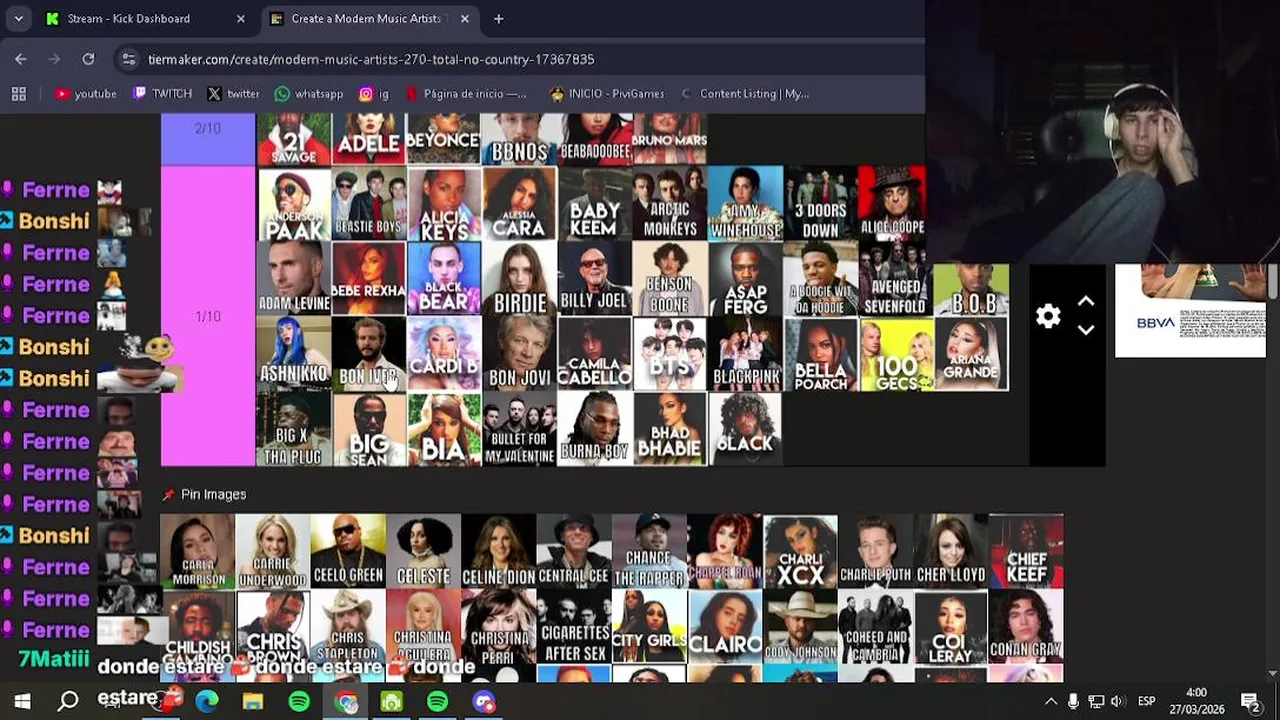Viewport: 1280px width, 720px height.
Task: Open taskbar search magnifier
Action: coord(68,701)
